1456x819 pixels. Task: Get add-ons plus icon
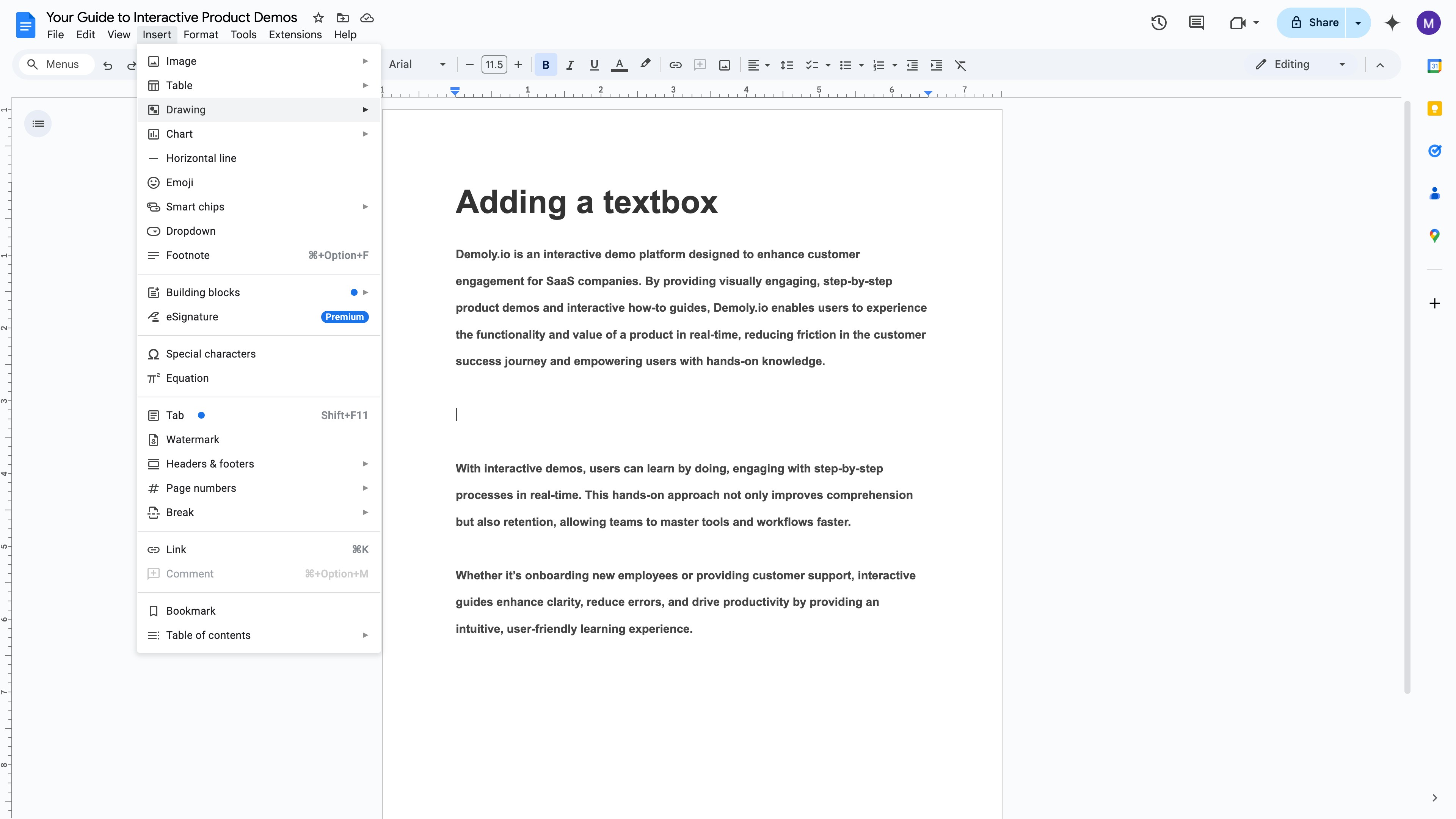[1434, 303]
